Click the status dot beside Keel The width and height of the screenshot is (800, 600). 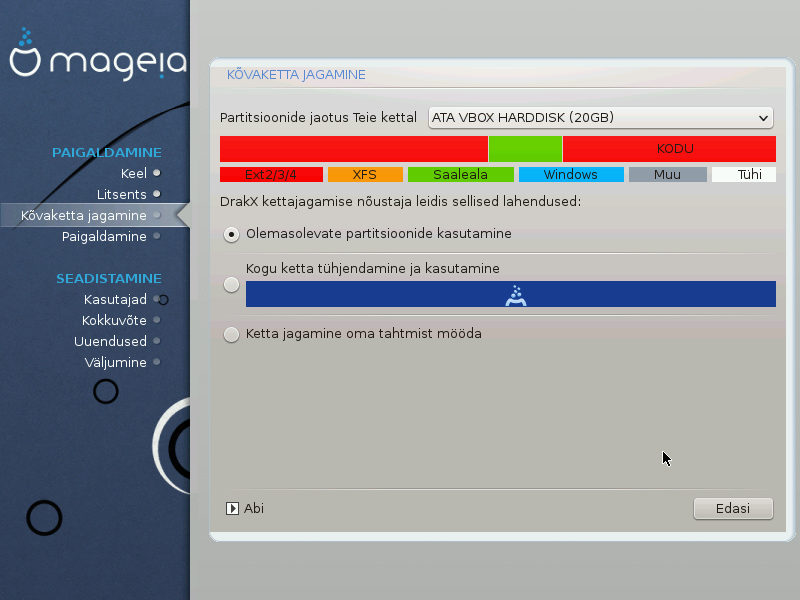[x=157, y=173]
